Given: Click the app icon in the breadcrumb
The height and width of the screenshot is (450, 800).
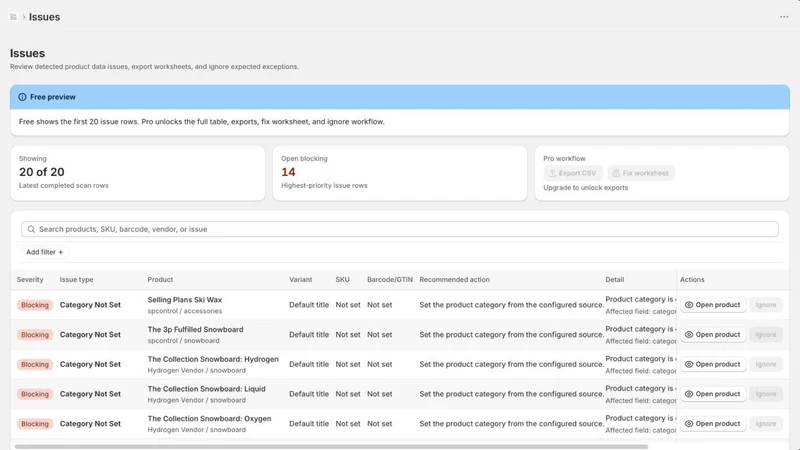Looking at the screenshot, I should coord(13,17).
